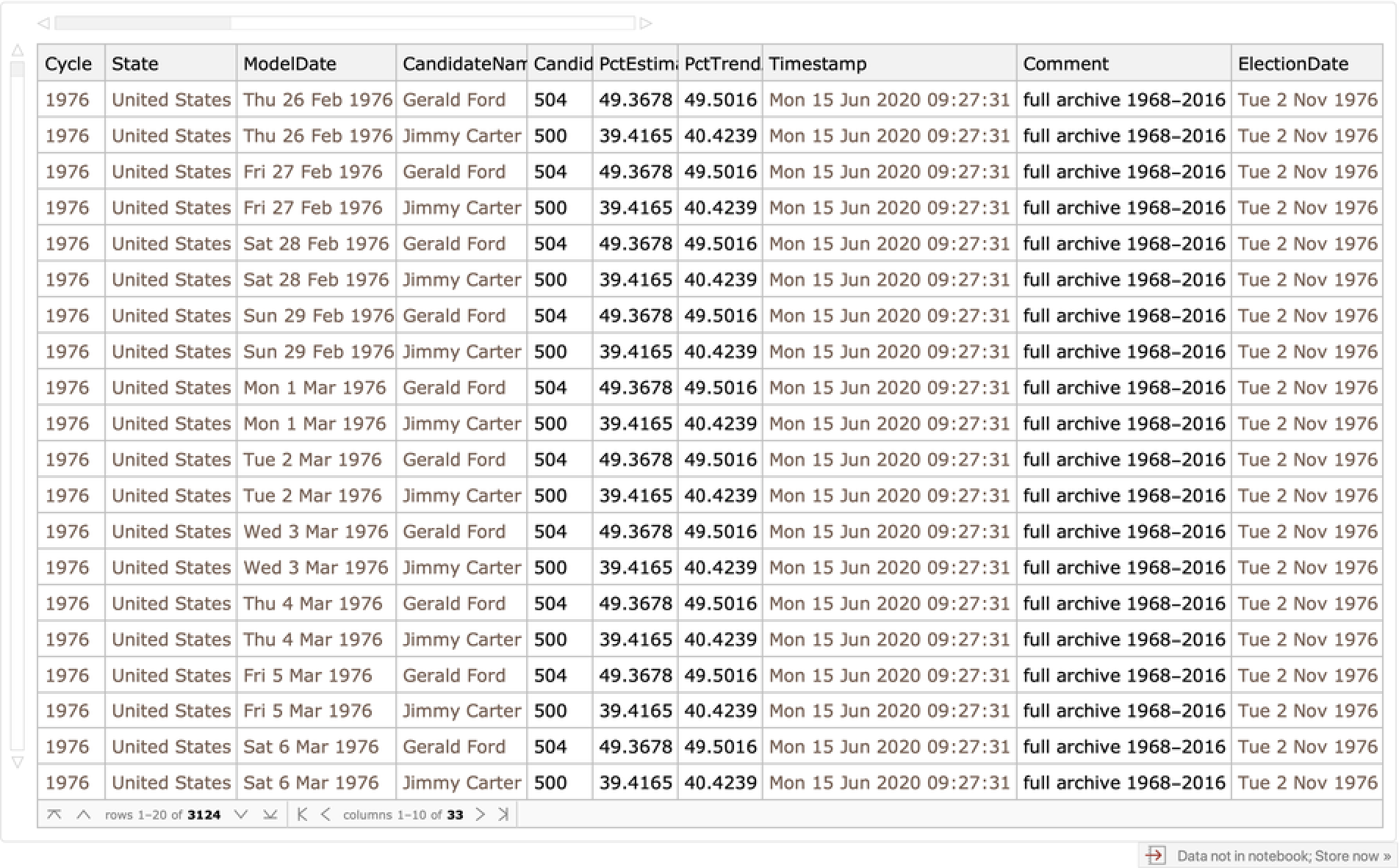The width and height of the screenshot is (1399, 868).
Task: Click down triangle of vertical scrollbar
Action: pyautogui.click(x=18, y=763)
